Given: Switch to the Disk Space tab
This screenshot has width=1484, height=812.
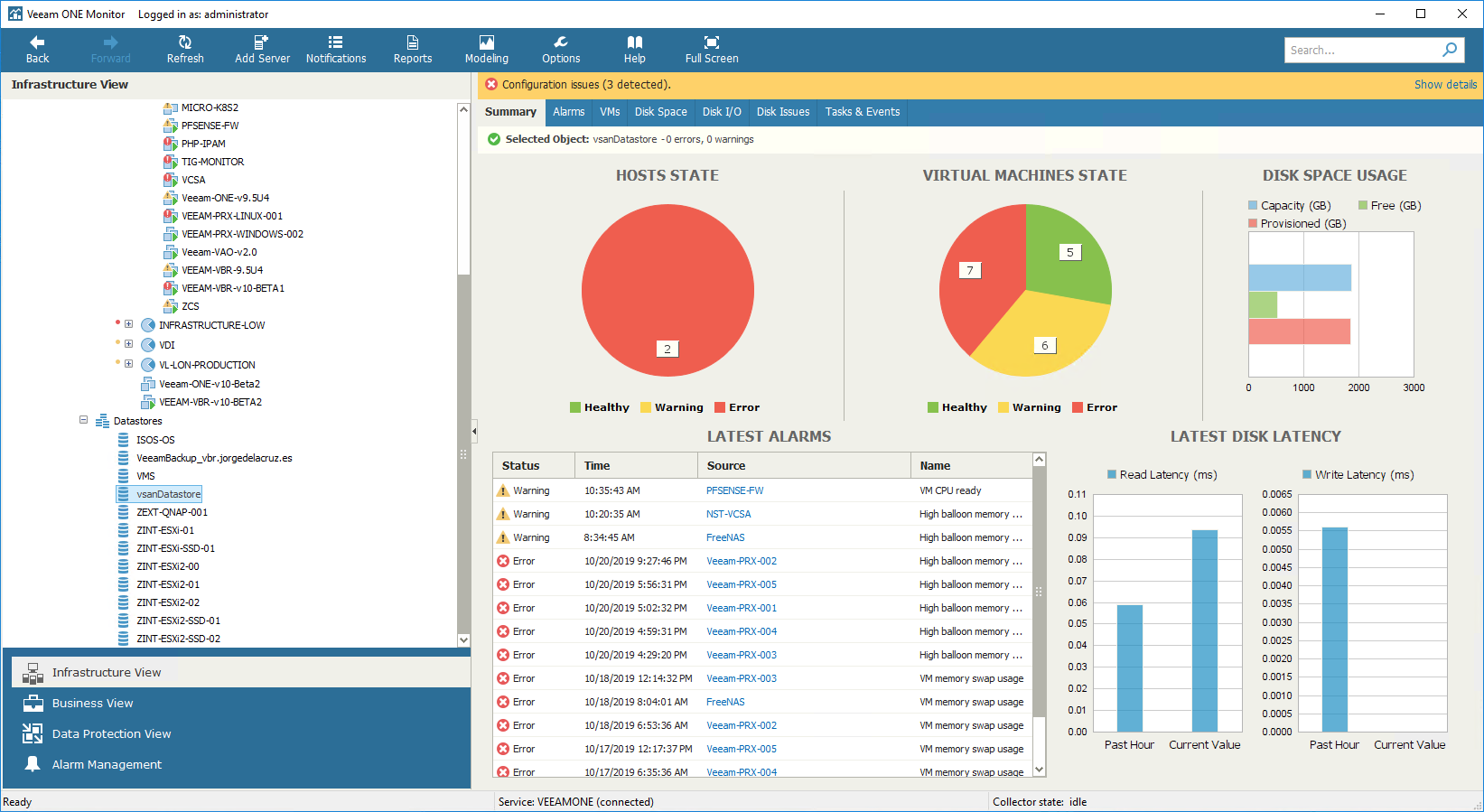Looking at the screenshot, I should [660, 112].
